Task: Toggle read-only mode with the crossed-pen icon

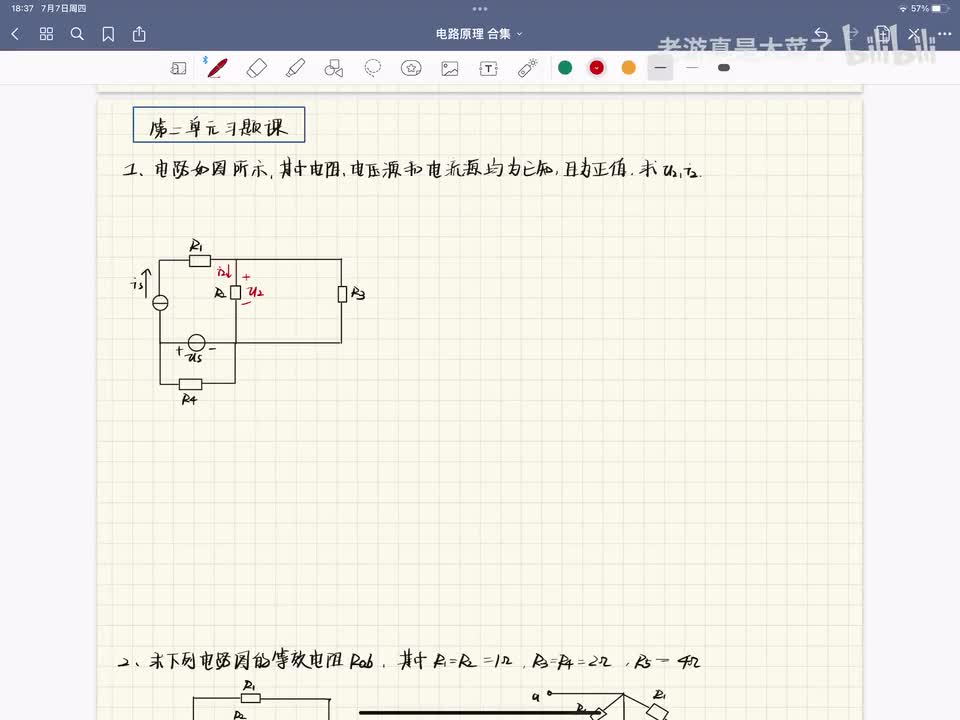Action: point(913,34)
